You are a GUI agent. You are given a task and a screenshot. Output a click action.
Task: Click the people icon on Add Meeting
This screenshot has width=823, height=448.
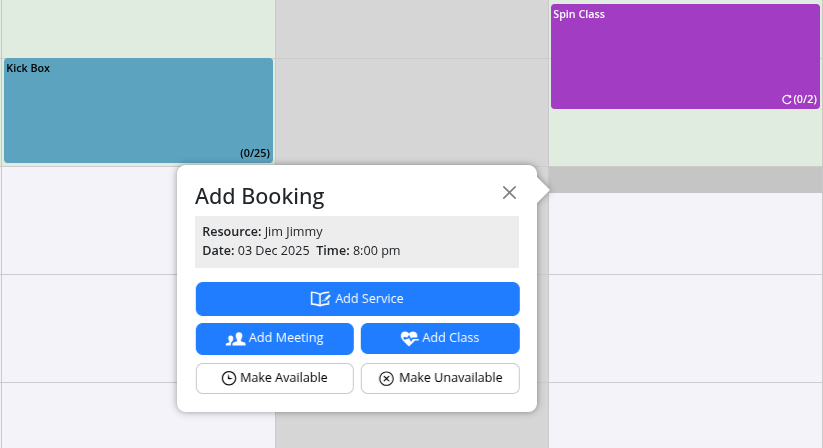pyautogui.click(x=235, y=338)
